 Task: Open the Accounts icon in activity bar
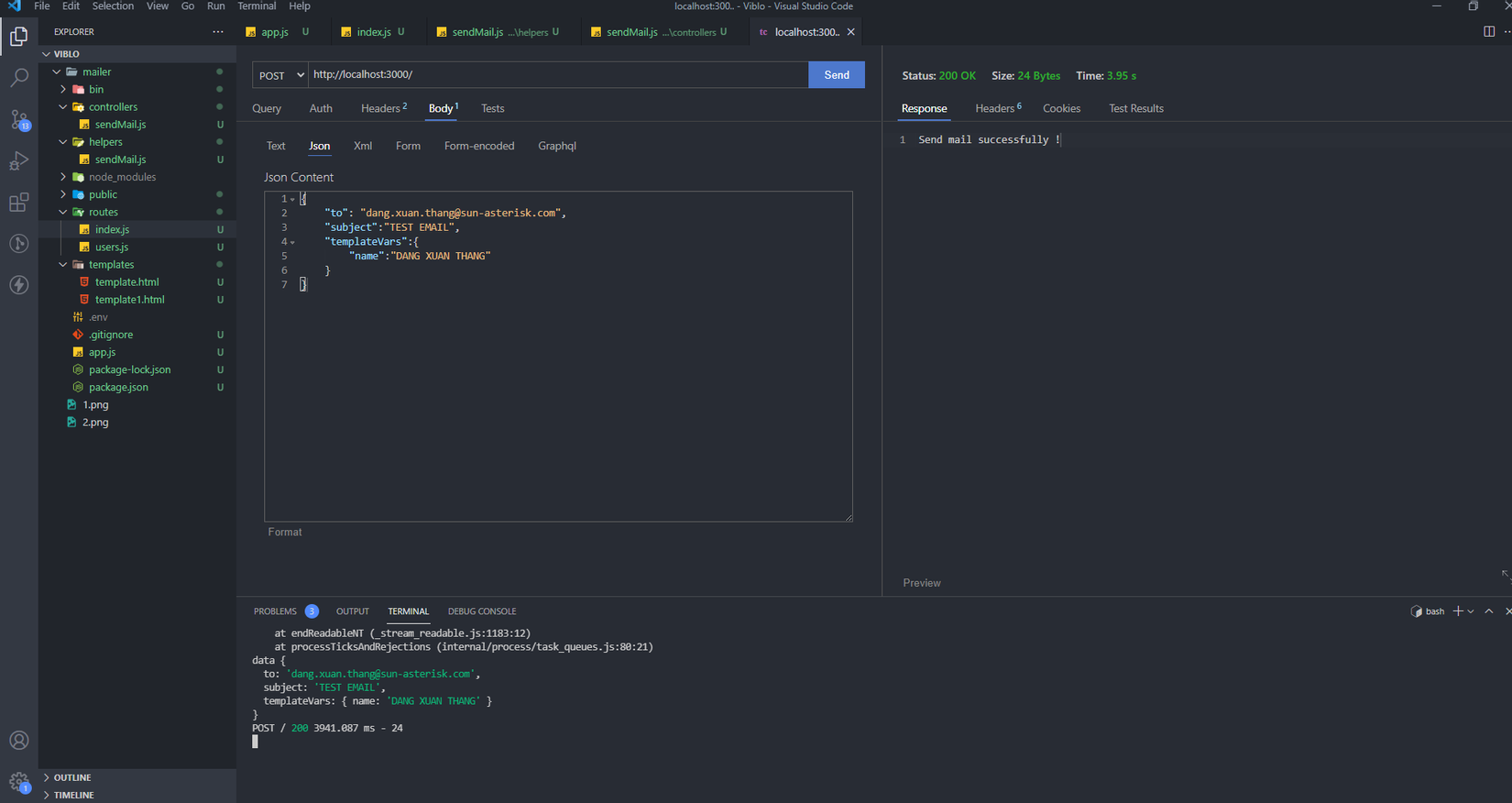tap(18, 740)
